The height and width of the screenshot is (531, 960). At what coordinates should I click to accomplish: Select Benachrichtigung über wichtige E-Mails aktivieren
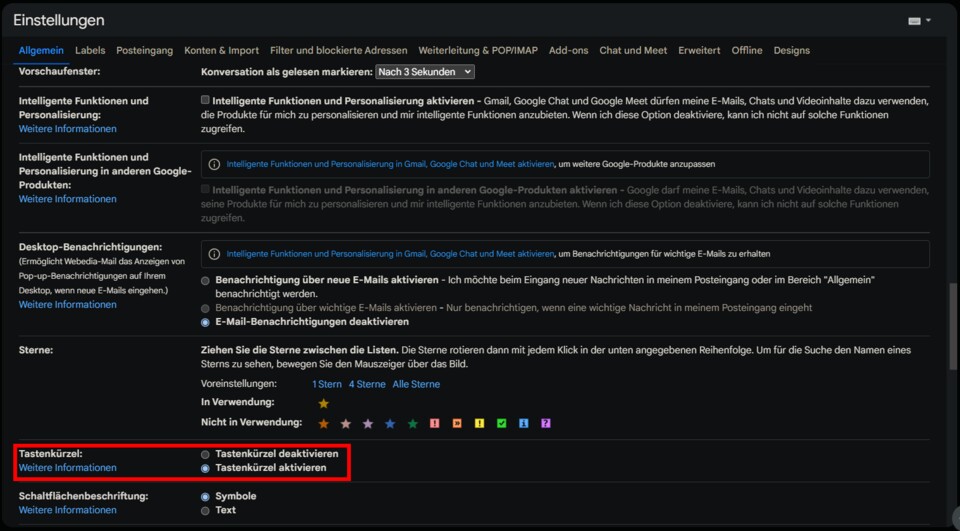click(205, 308)
